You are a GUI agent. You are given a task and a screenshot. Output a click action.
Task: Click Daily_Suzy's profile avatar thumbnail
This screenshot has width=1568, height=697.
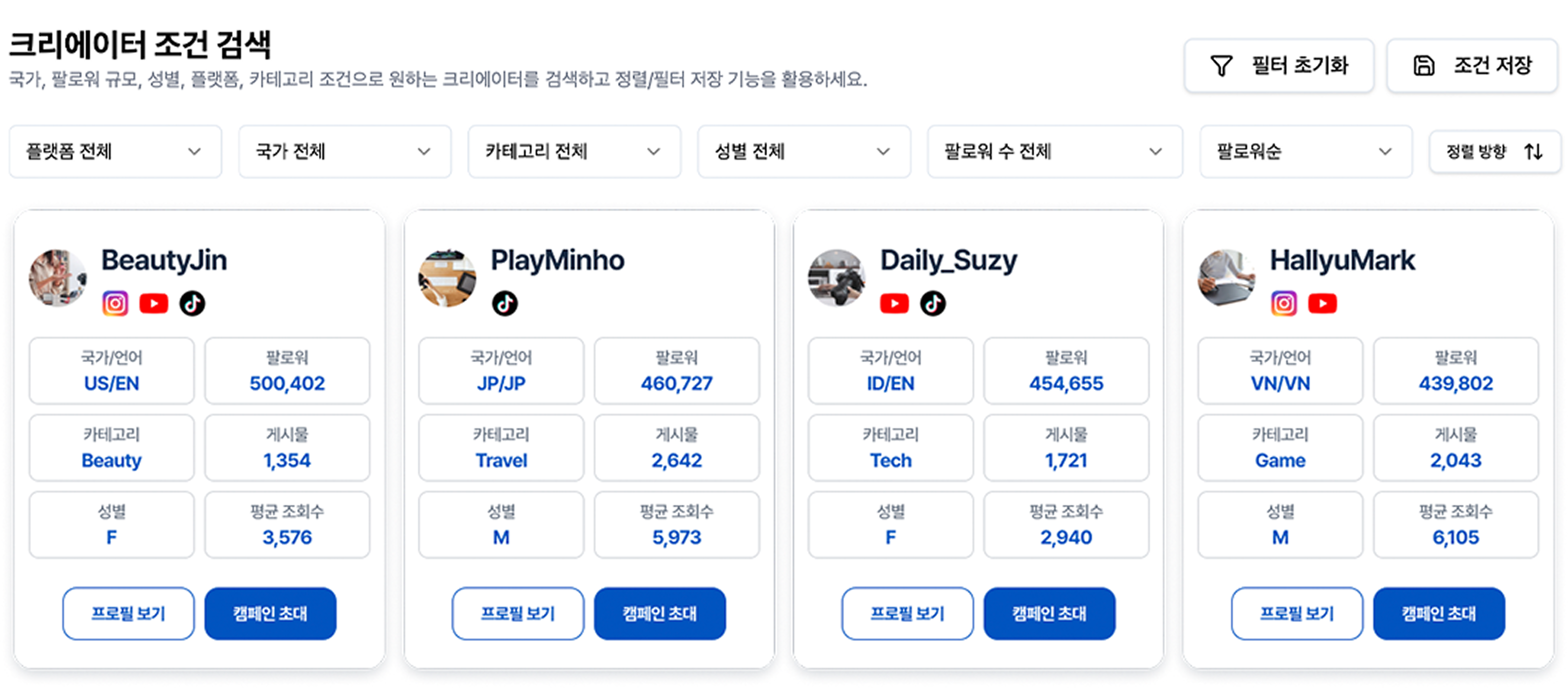point(836,277)
